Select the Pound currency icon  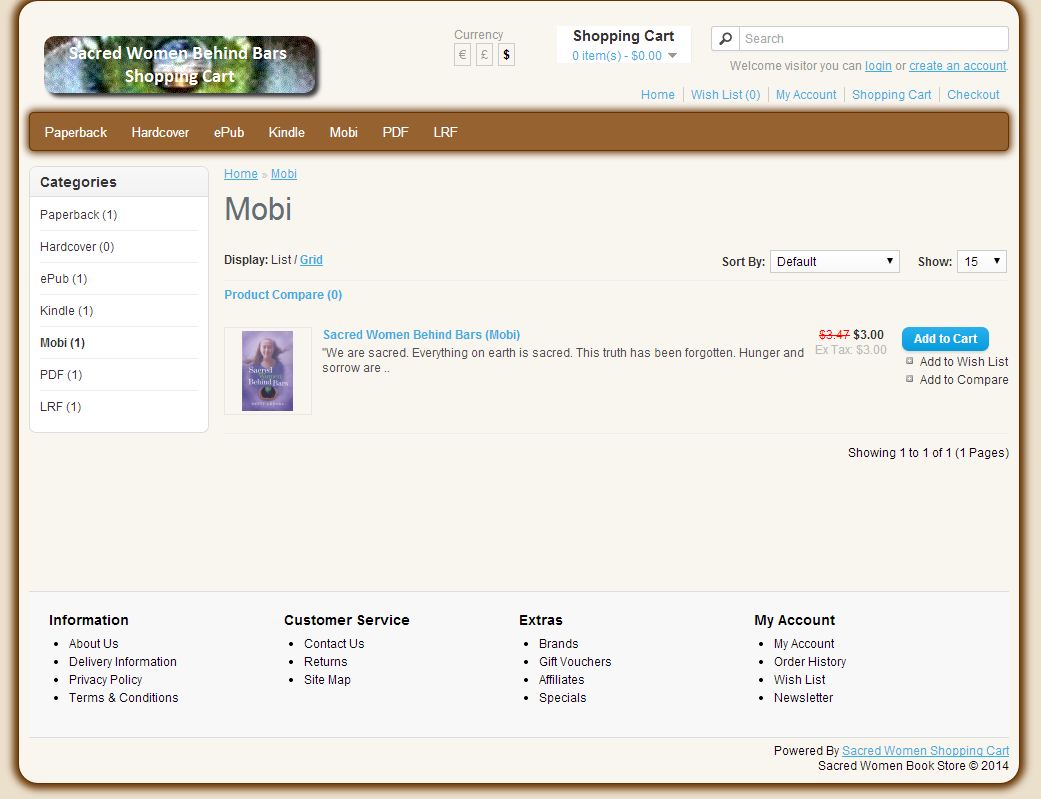(484, 55)
